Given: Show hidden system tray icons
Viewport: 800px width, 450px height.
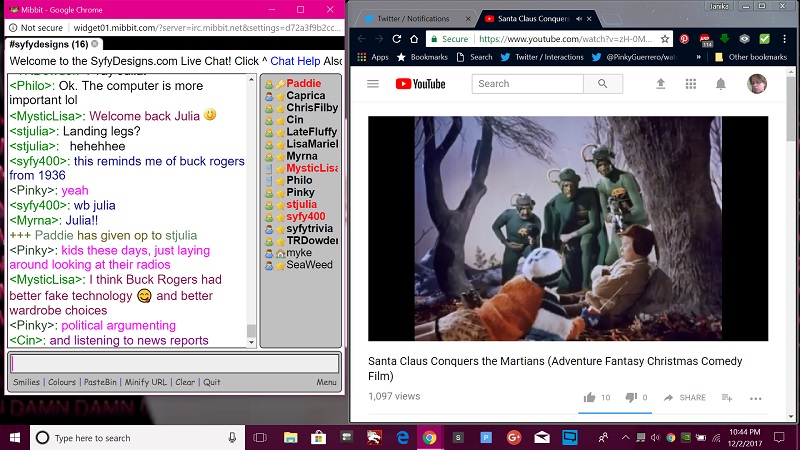Looking at the screenshot, I should tap(626, 438).
